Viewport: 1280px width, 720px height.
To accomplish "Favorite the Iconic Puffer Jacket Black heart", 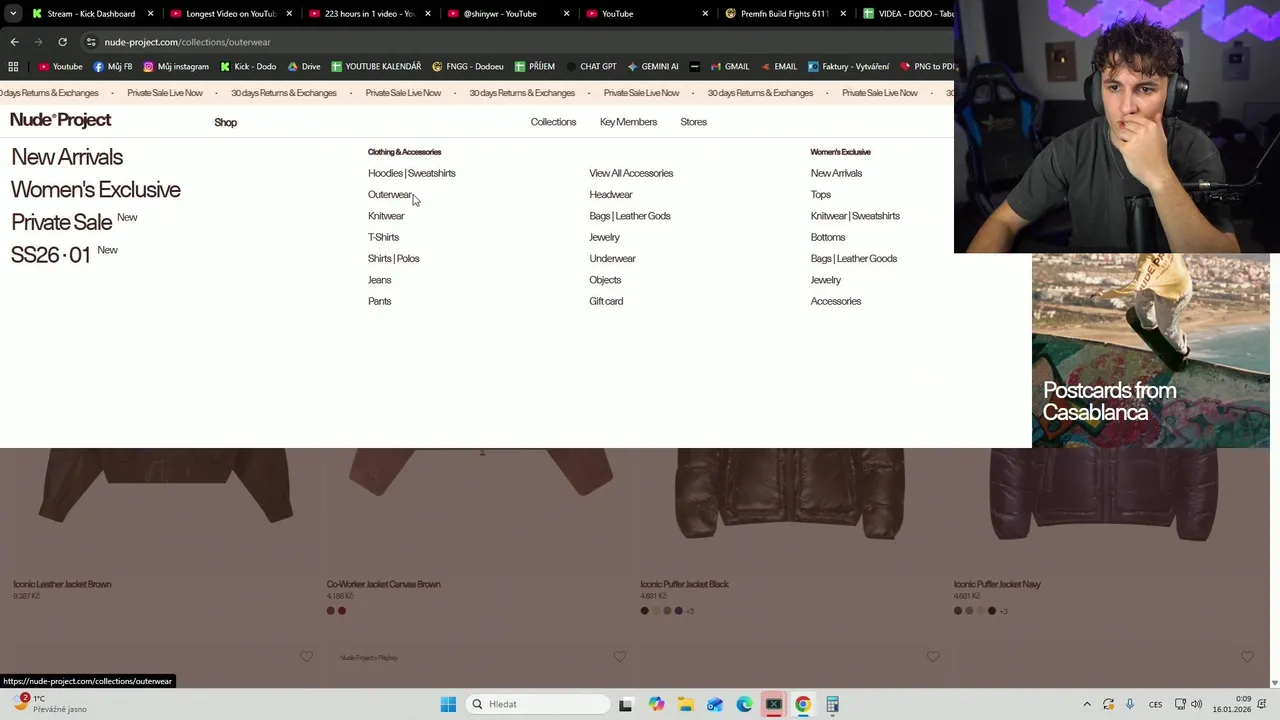I will pyautogui.click(x=933, y=657).
